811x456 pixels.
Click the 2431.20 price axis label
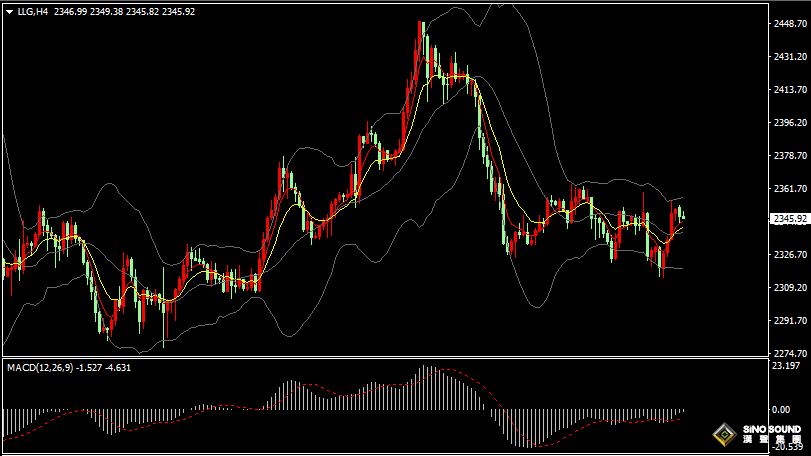pyautogui.click(x=789, y=57)
